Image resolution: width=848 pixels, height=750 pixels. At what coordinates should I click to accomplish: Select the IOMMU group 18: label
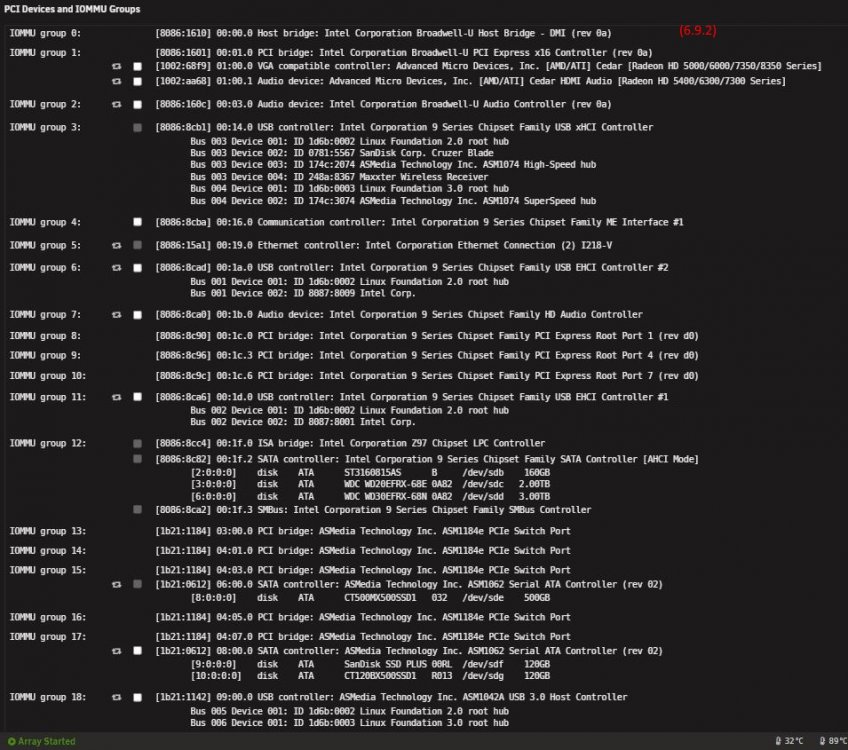pyautogui.click(x=48, y=698)
